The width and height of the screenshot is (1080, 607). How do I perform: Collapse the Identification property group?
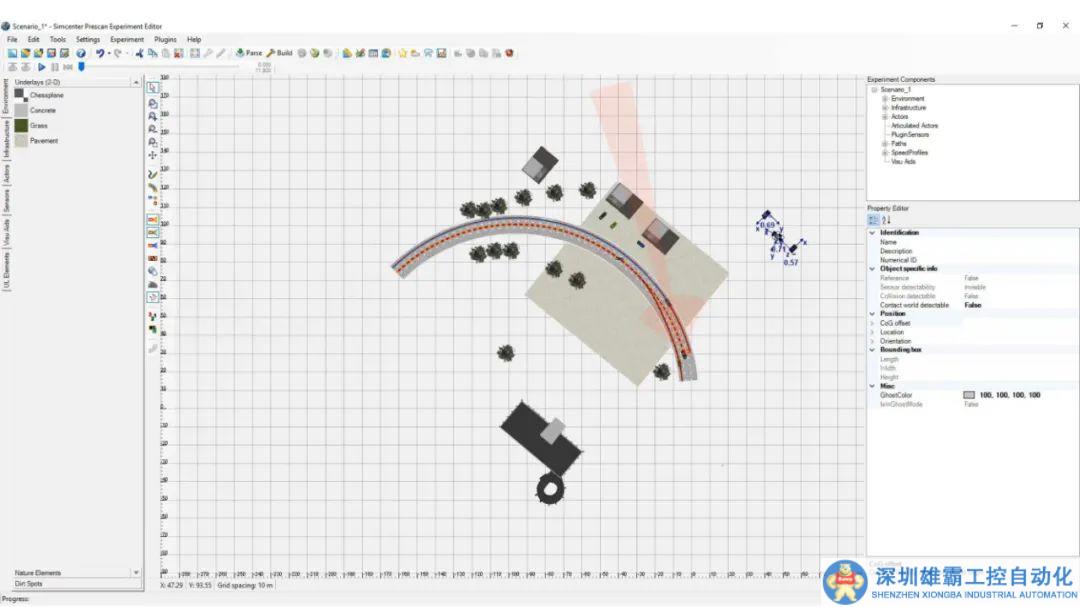870,233
